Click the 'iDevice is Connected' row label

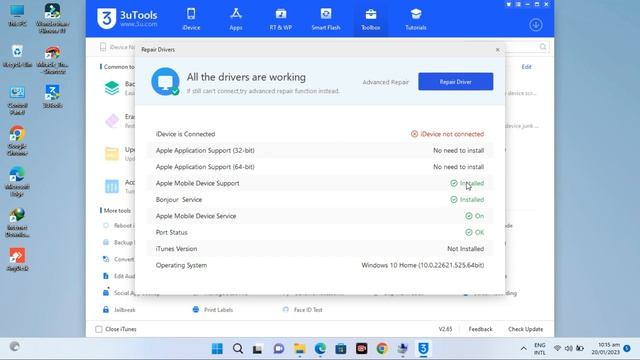click(x=185, y=134)
